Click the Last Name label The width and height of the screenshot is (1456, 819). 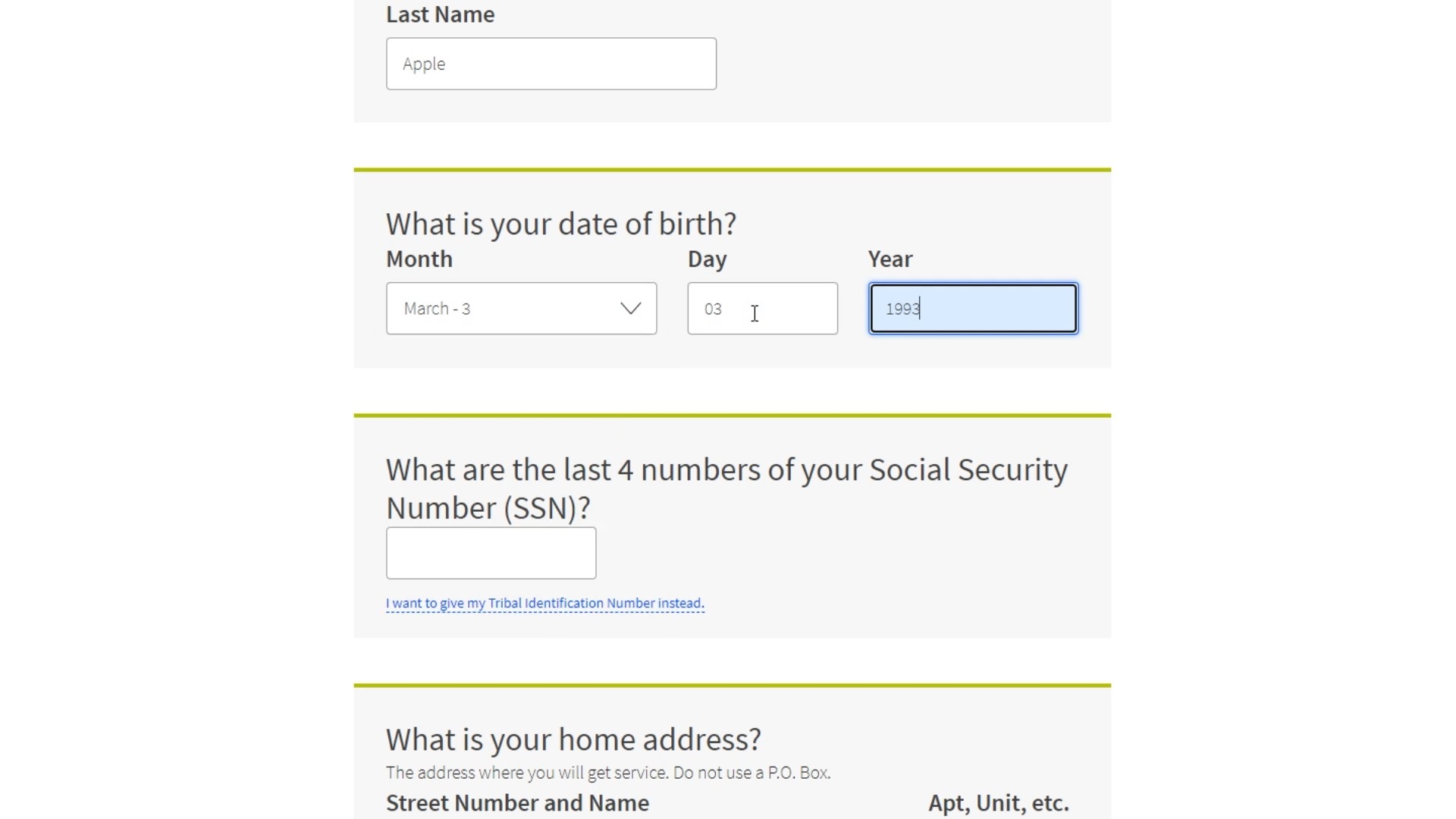coord(440,14)
